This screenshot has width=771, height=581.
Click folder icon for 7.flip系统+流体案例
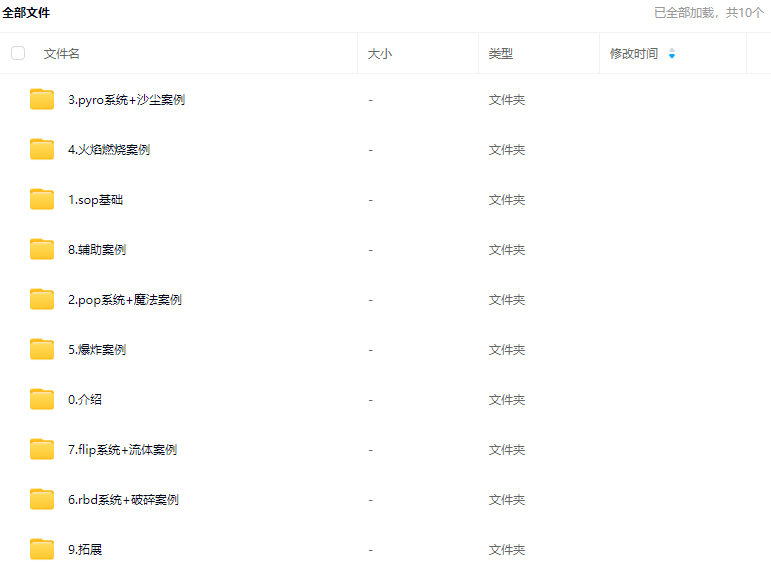(x=41, y=449)
